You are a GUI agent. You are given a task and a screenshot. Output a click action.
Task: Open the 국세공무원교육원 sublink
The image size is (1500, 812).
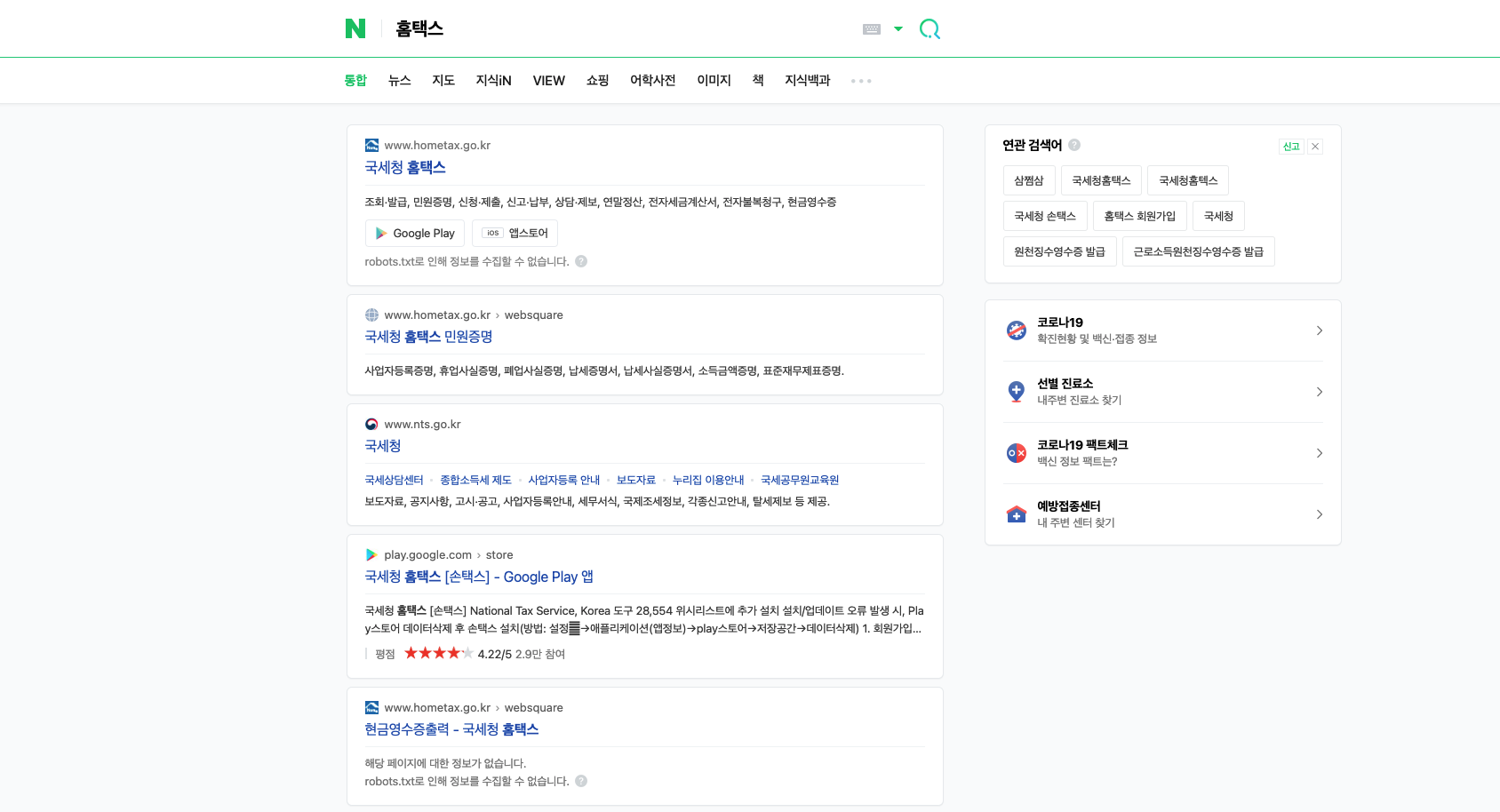click(x=800, y=480)
